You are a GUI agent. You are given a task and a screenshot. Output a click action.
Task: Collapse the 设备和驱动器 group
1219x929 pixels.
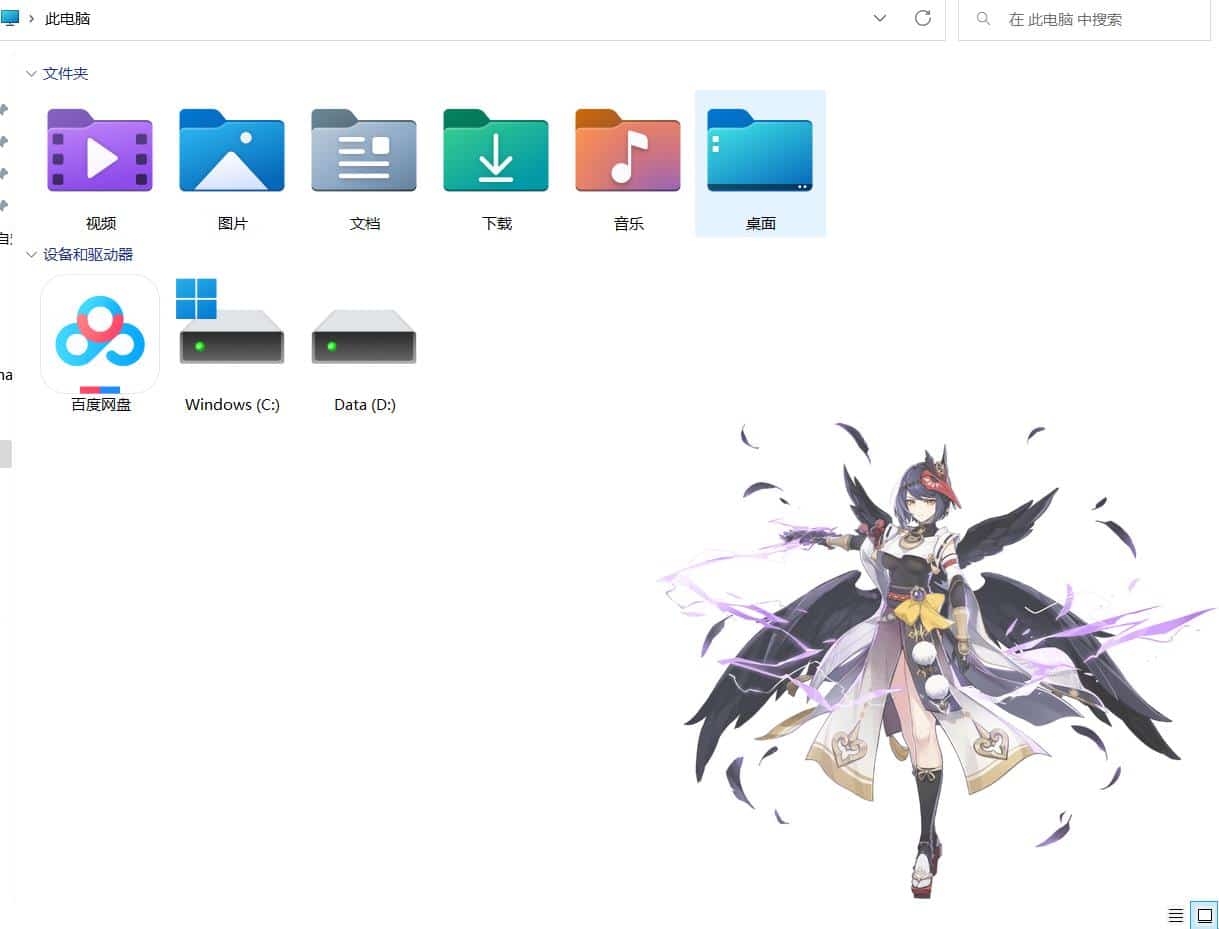coord(32,254)
